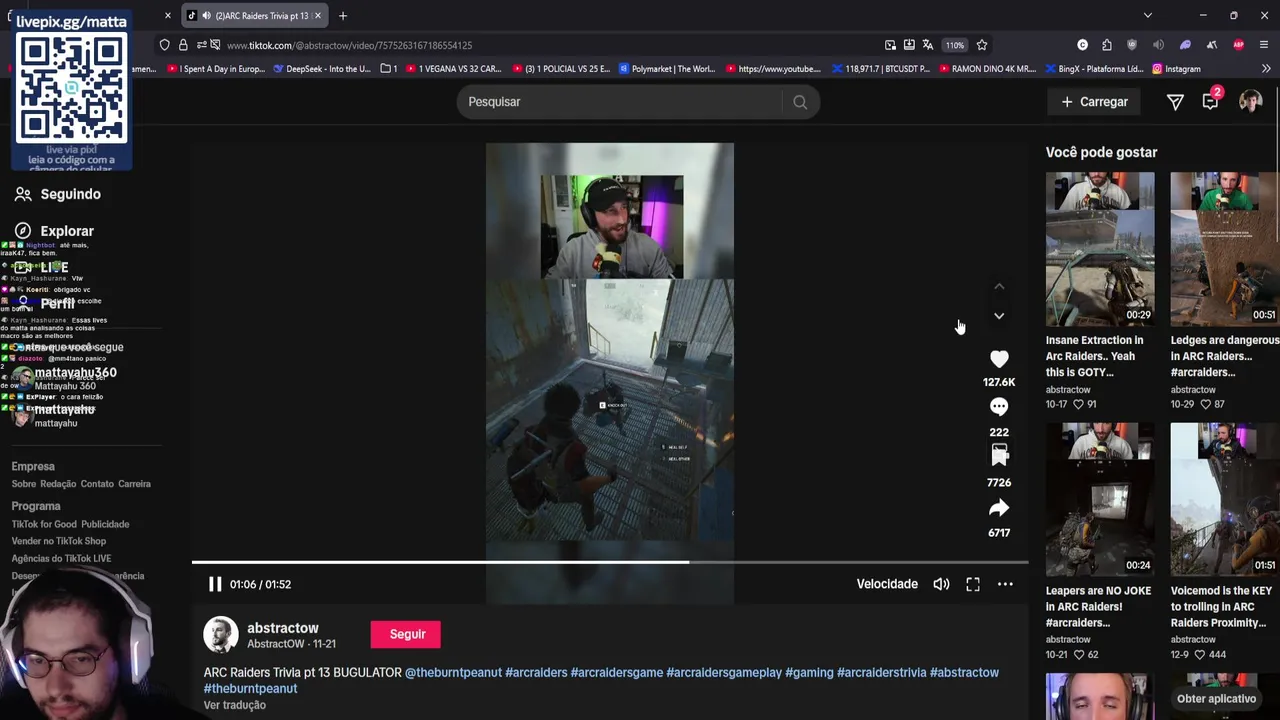Open a new browser tab with plus
The height and width of the screenshot is (720, 1280).
click(x=343, y=16)
